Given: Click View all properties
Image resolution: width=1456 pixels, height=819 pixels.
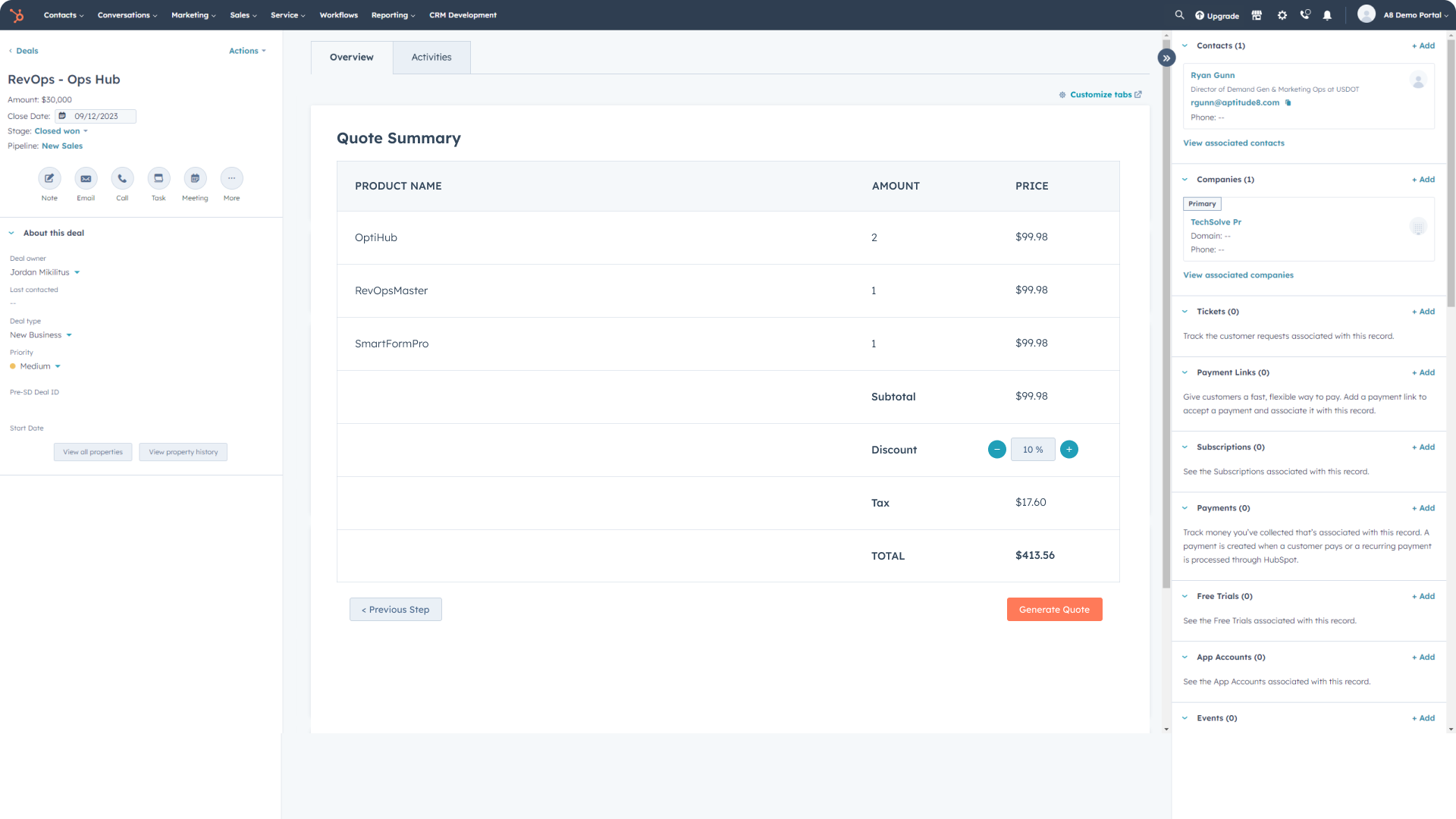Looking at the screenshot, I should pyautogui.click(x=93, y=452).
